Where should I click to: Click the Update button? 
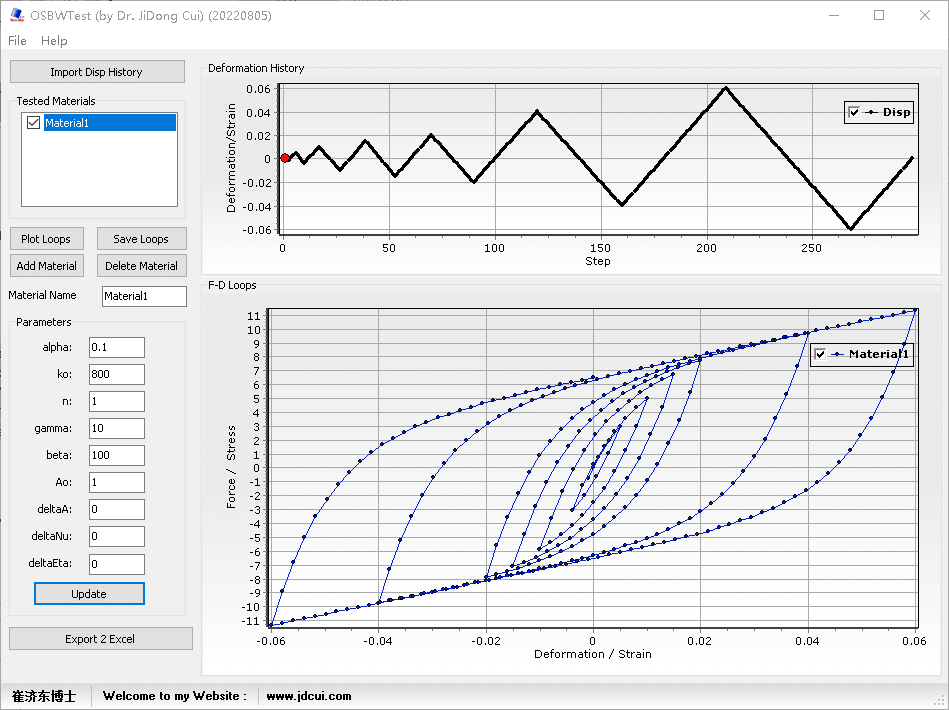click(x=89, y=594)
